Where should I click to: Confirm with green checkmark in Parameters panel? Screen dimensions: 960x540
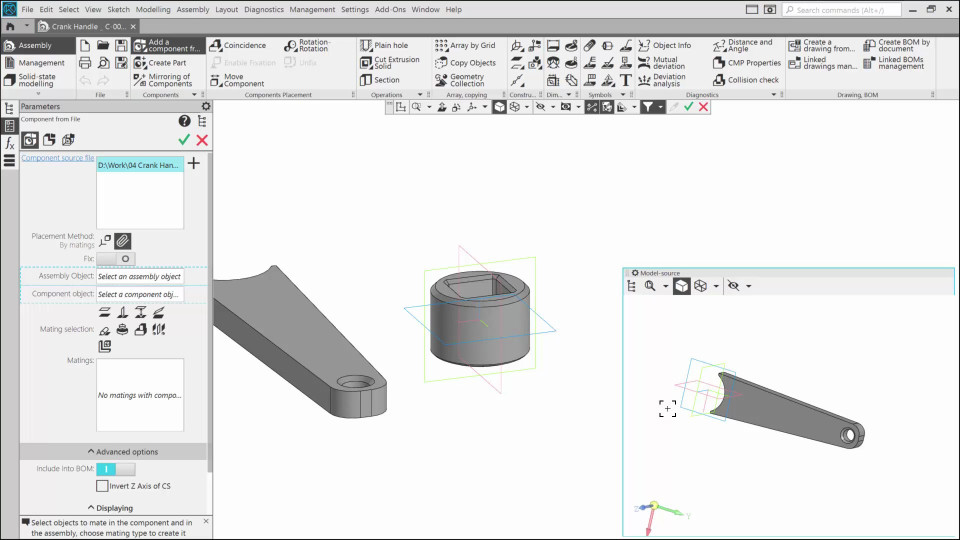point(184,140)
